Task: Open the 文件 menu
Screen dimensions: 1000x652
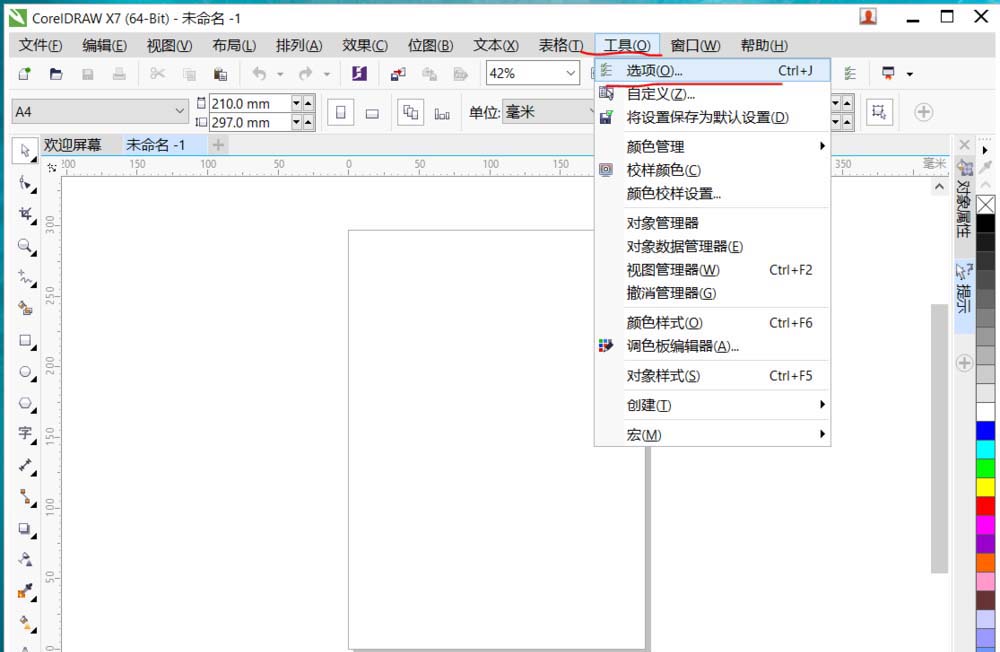Action: 40,45
